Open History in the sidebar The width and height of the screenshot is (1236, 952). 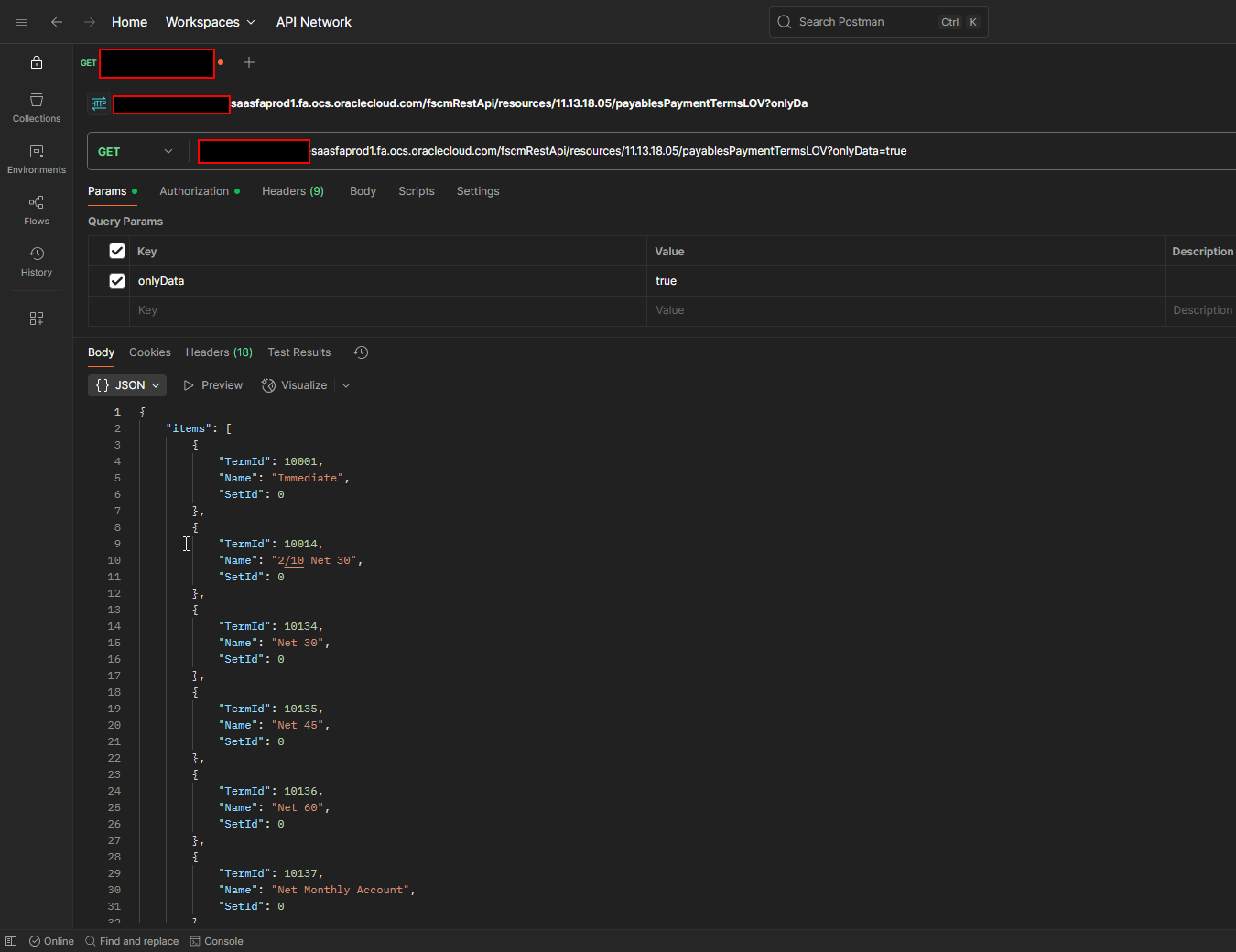point(37,262)
